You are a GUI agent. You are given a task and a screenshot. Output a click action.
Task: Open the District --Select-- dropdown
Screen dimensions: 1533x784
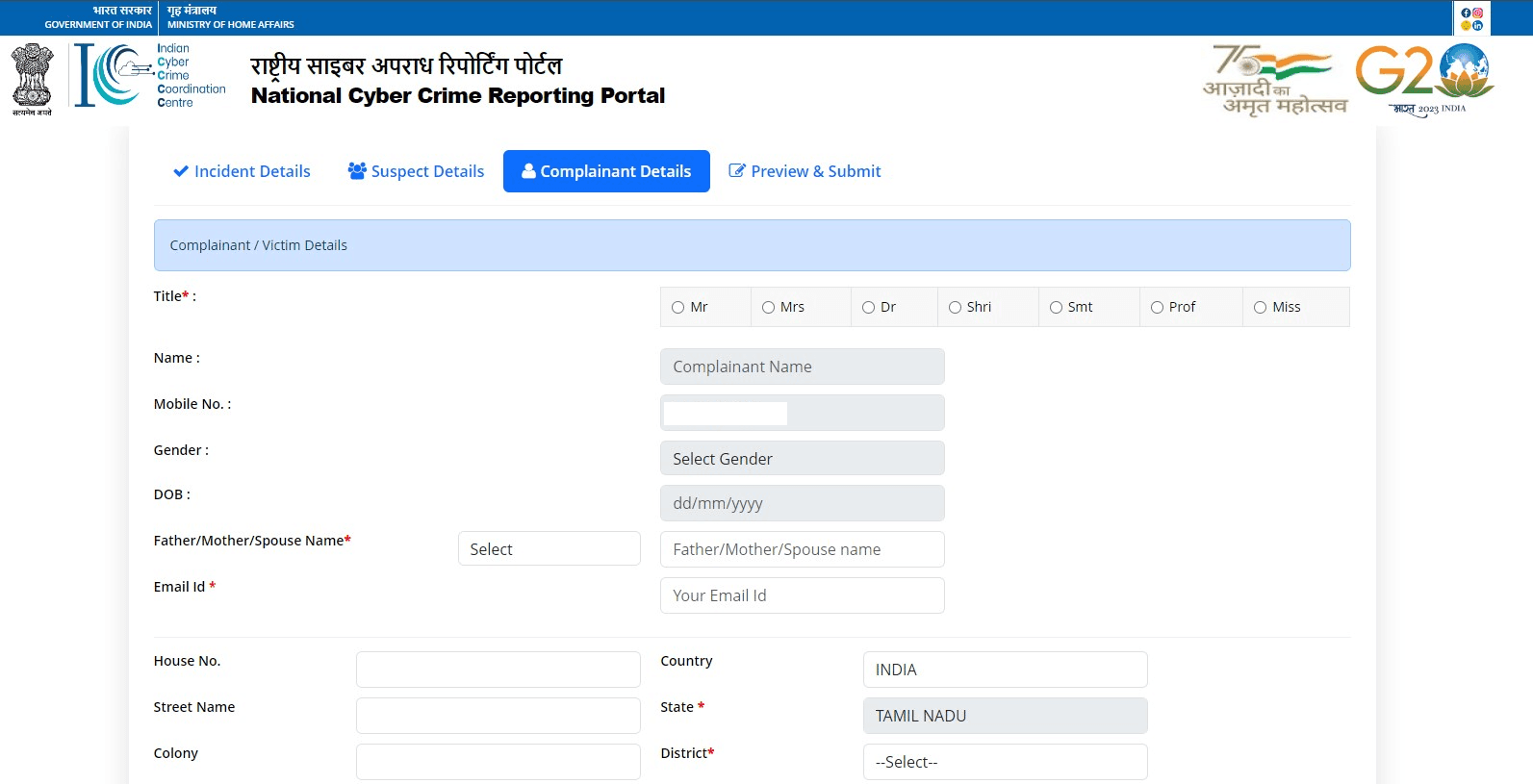(1006, 762)
